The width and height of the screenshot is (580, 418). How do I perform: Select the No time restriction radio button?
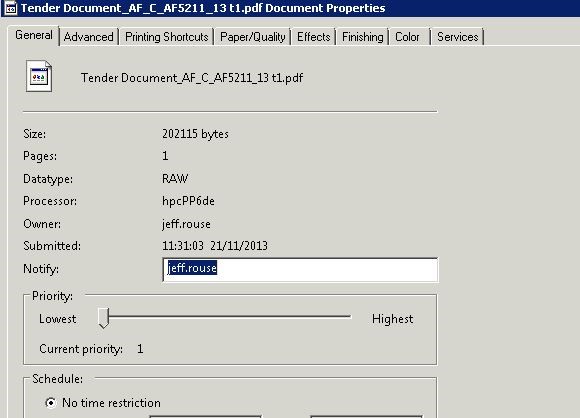[x=51, y=402]
